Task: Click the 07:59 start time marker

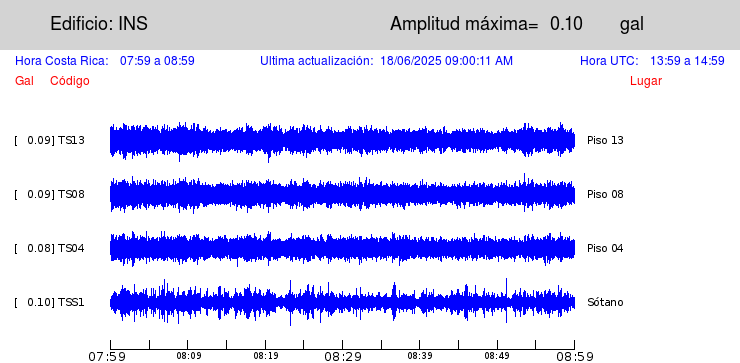Action: pyautogui.click(x=107, y=356)
